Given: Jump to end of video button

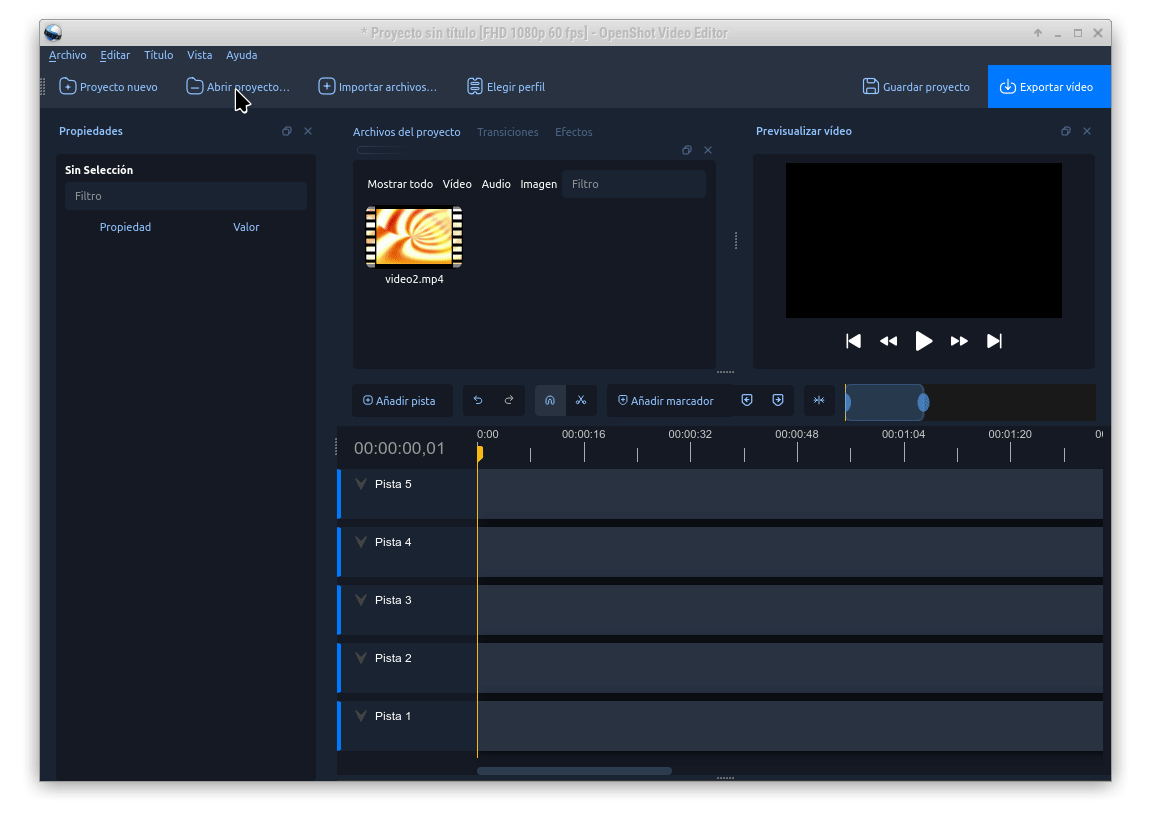Looking at the screenshot, I should coord(994,341).
